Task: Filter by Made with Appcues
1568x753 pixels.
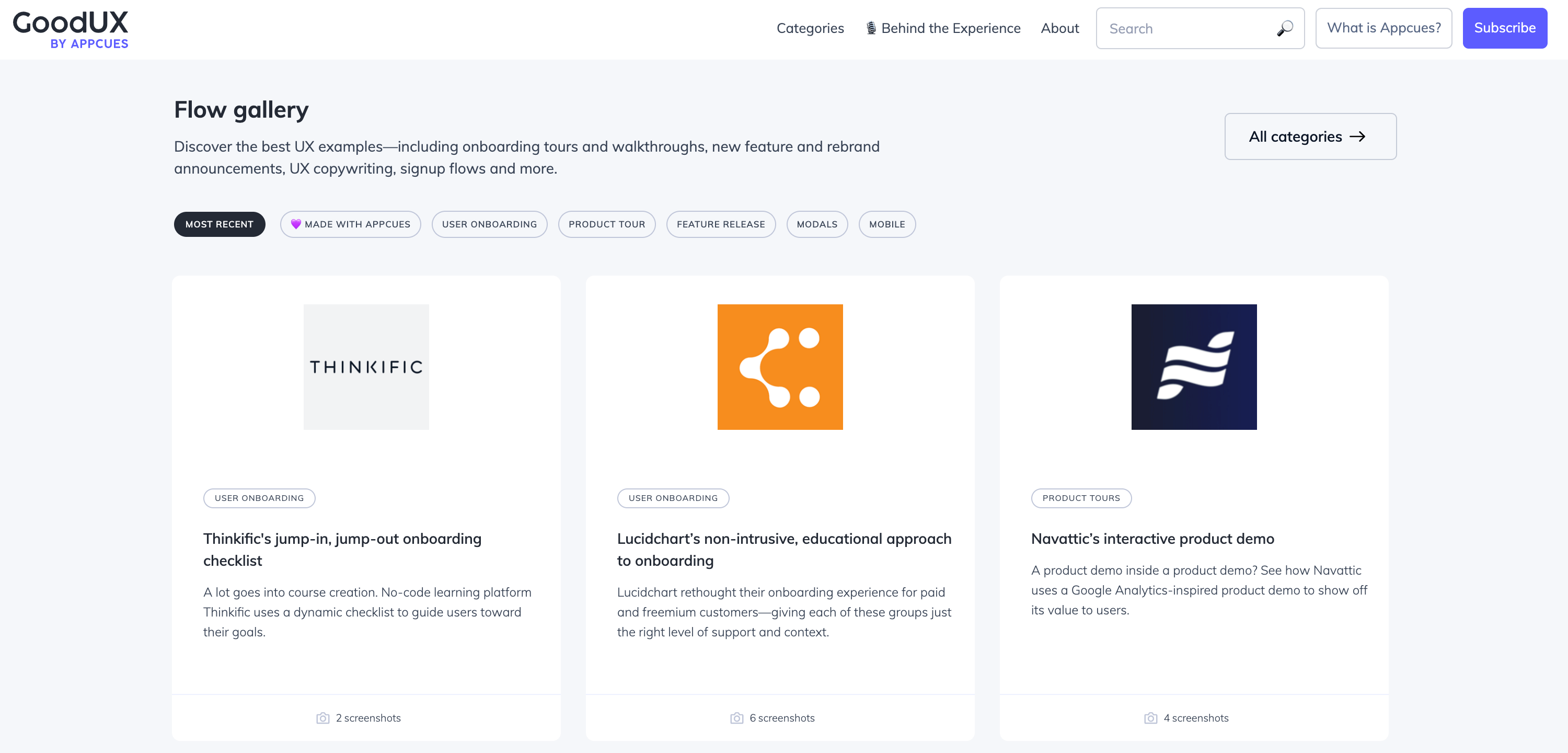Action: pos(351,224)
